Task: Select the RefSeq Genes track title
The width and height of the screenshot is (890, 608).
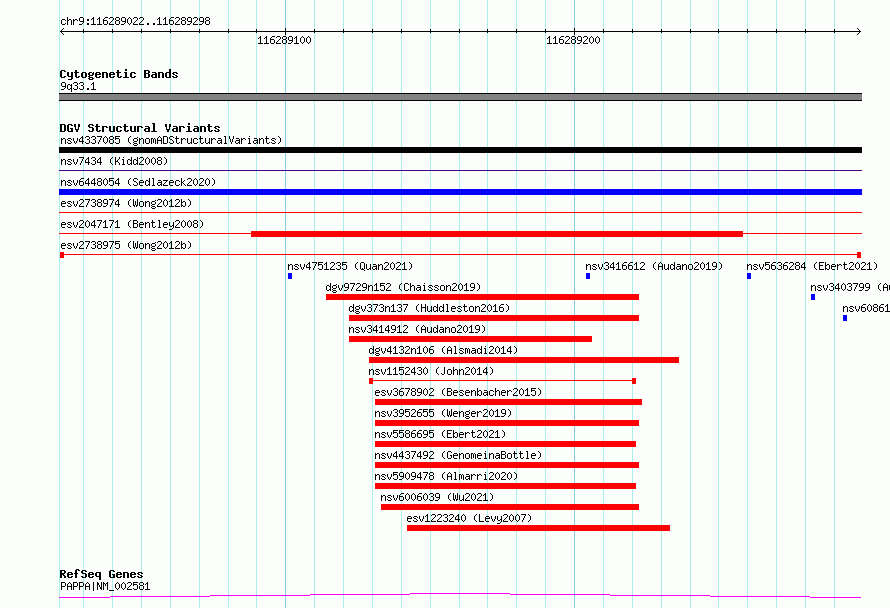Action: tap(101, 574)
